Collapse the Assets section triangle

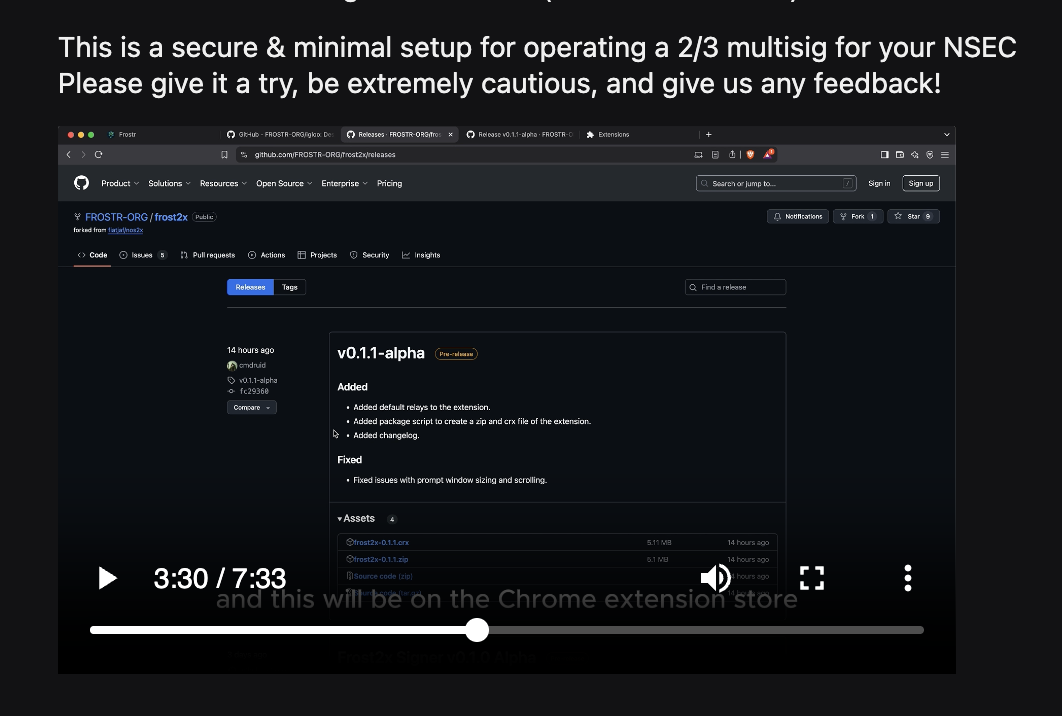(340, 519)
